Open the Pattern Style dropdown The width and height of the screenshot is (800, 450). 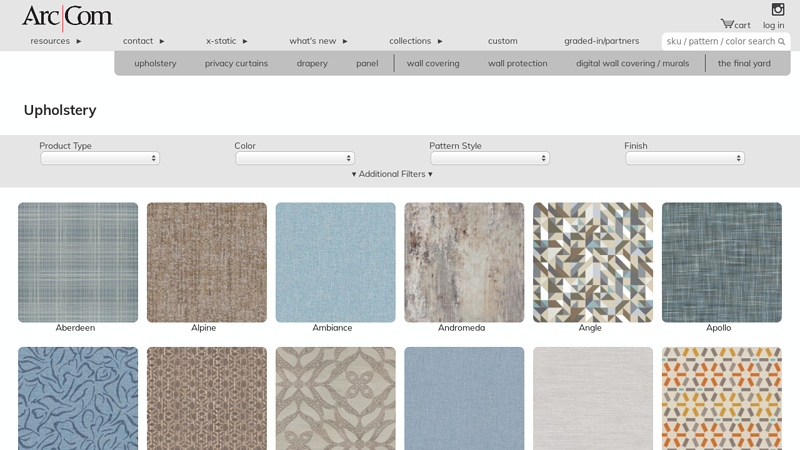(x=490, y=158)
